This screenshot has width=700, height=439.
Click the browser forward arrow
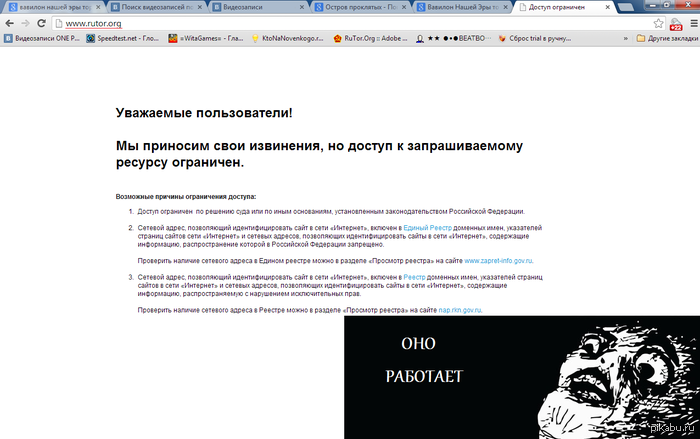(x=25, y=23)
